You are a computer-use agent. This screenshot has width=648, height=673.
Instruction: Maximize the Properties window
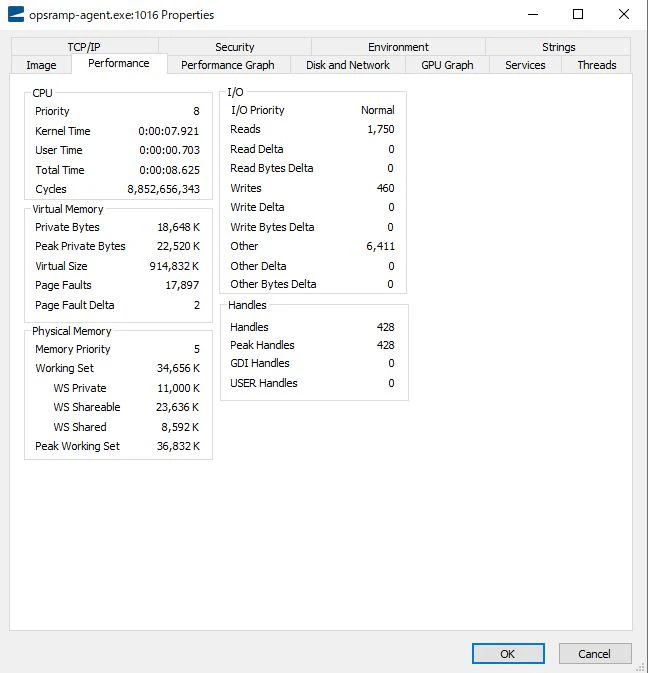[578, 14]
